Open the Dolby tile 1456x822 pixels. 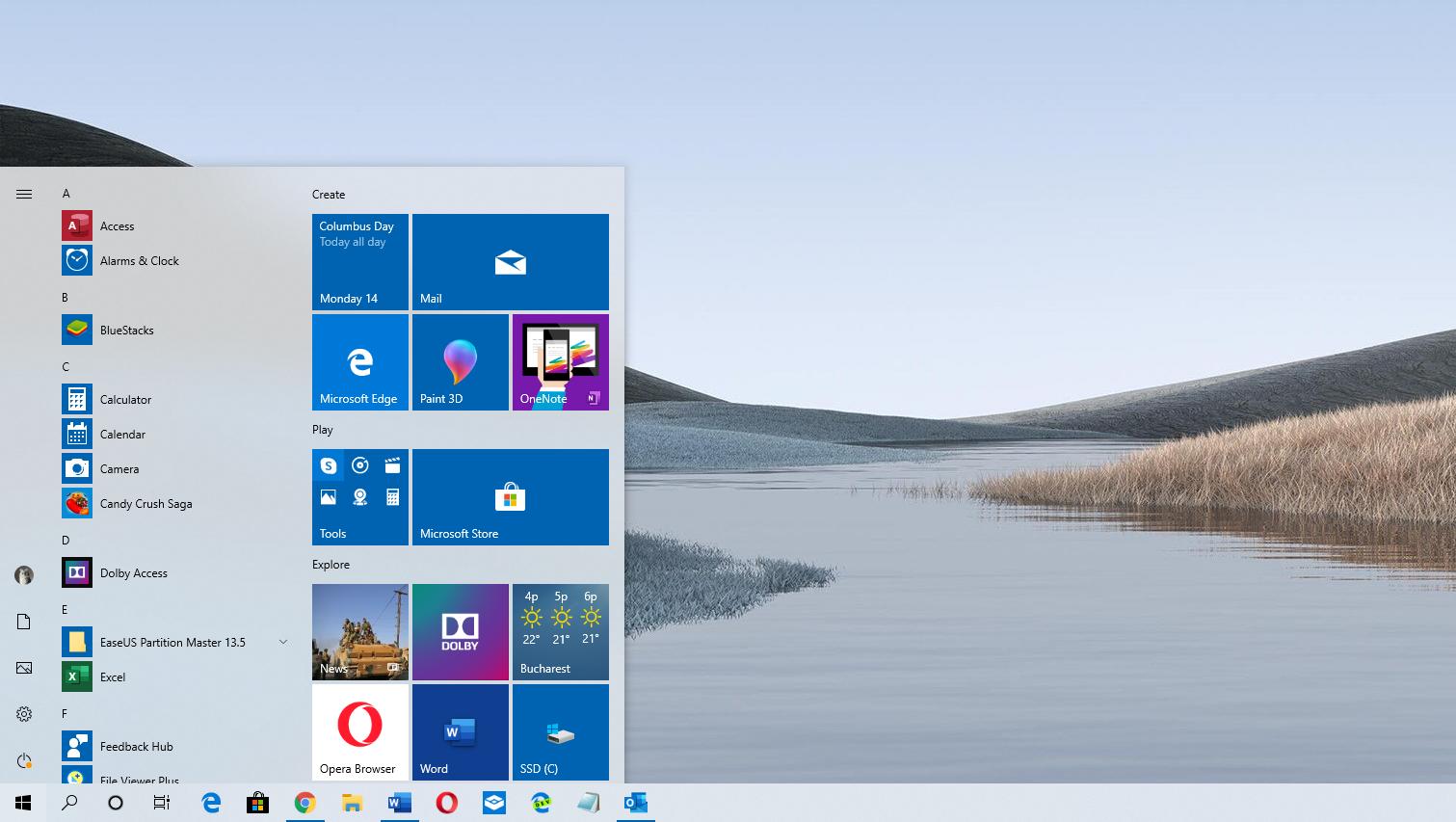(x=461, y=632)
